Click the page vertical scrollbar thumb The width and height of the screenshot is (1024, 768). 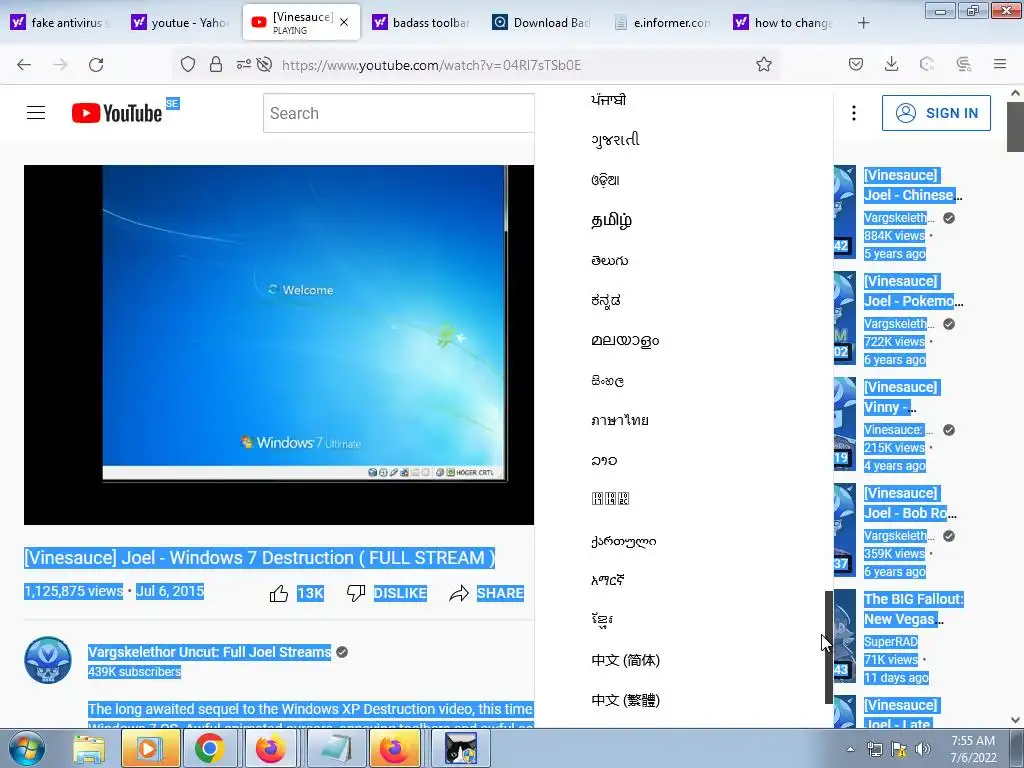tap(1015, 127)
